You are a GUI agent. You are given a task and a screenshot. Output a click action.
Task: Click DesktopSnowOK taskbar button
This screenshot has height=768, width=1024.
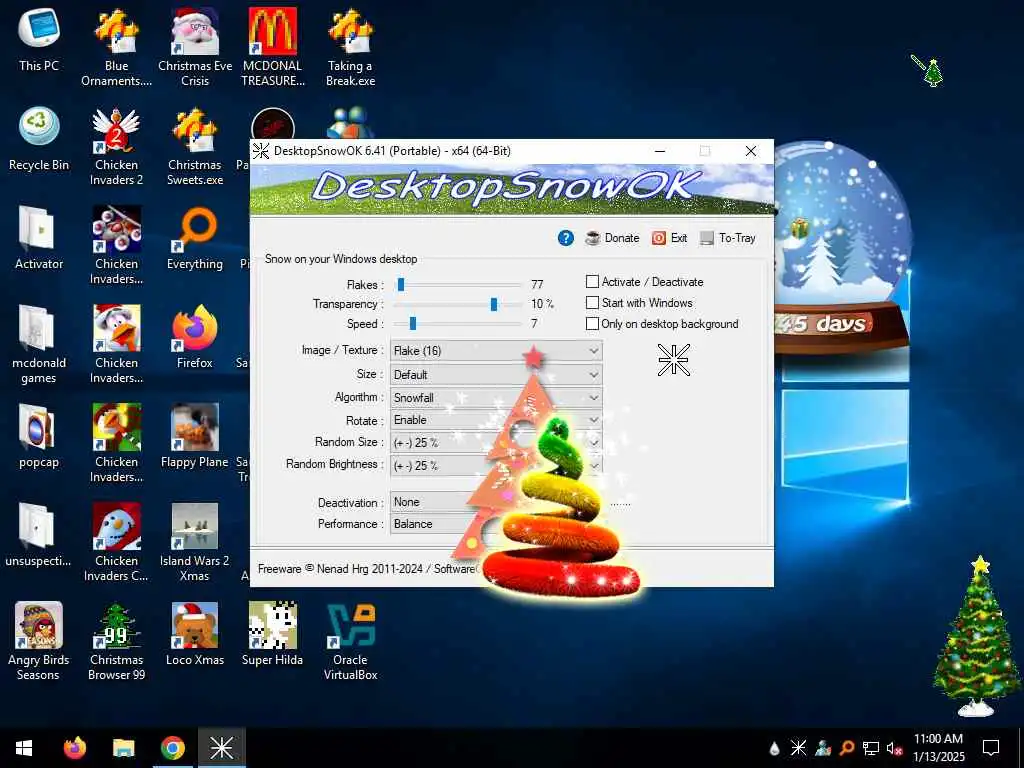click(x=221, y=748)
